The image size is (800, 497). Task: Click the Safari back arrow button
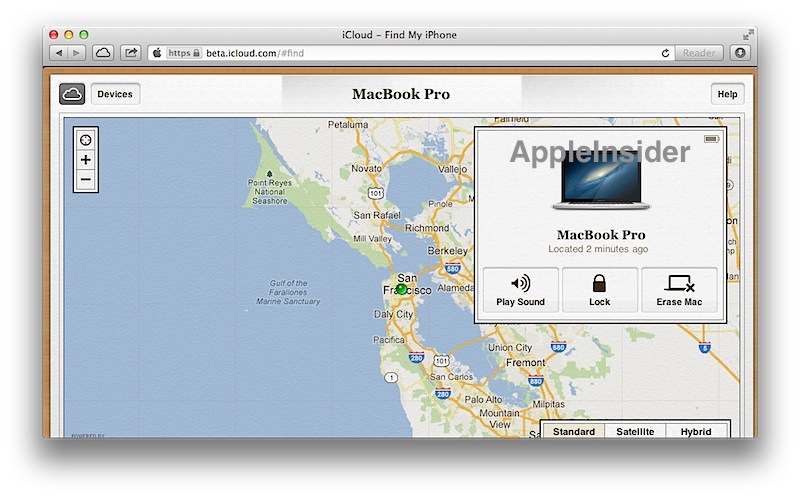pyautogui.click(x=59, y=53)
